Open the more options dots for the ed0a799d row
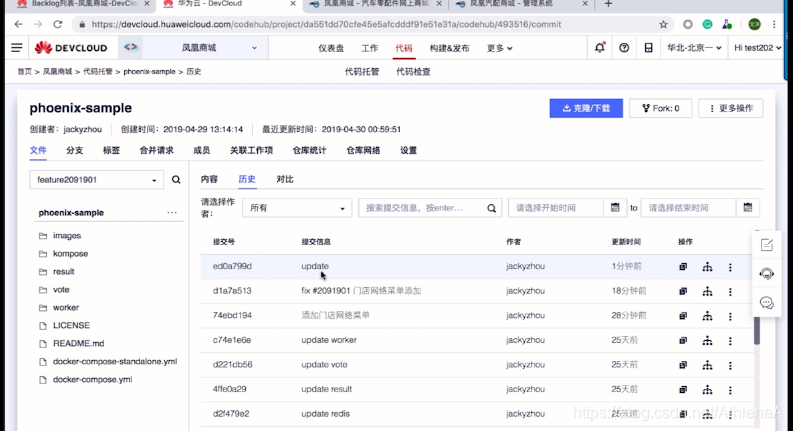Screen dimensions: 793x431 pyautogui.click(x=730, y=267)
